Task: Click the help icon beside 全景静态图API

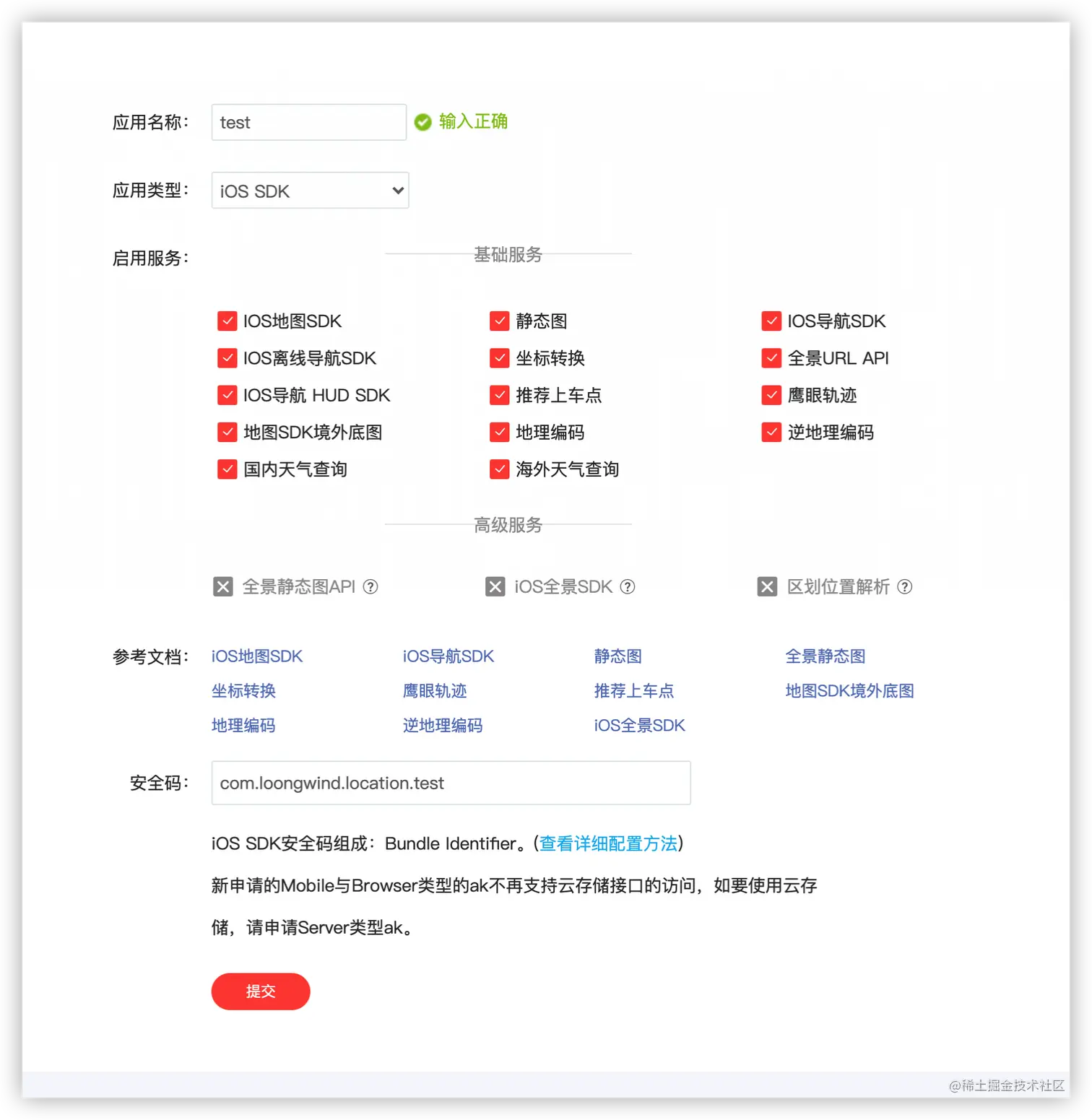Action: click(370, 587)
